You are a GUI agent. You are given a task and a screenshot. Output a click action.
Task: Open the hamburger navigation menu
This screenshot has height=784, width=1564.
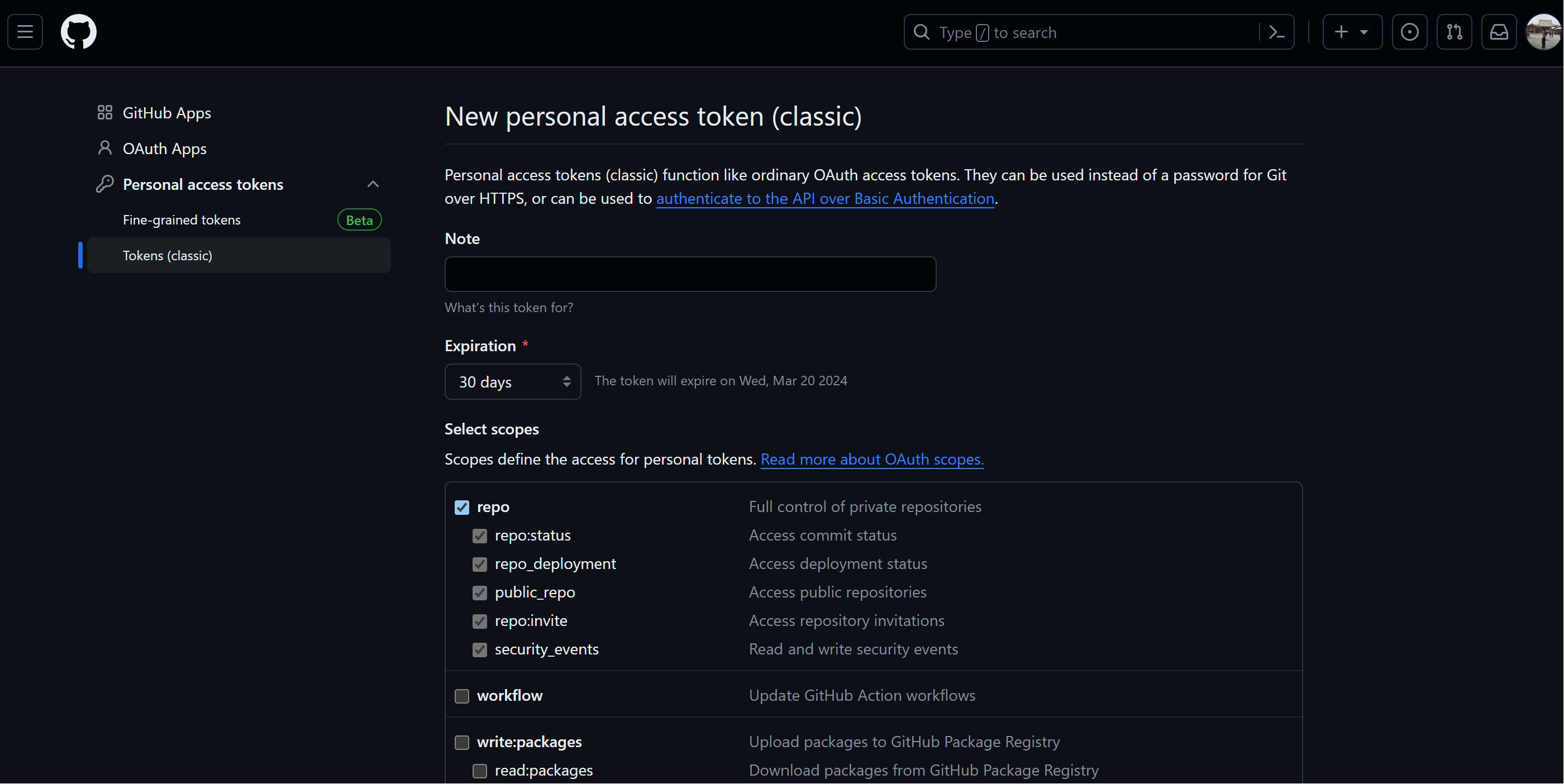(25, 32)
